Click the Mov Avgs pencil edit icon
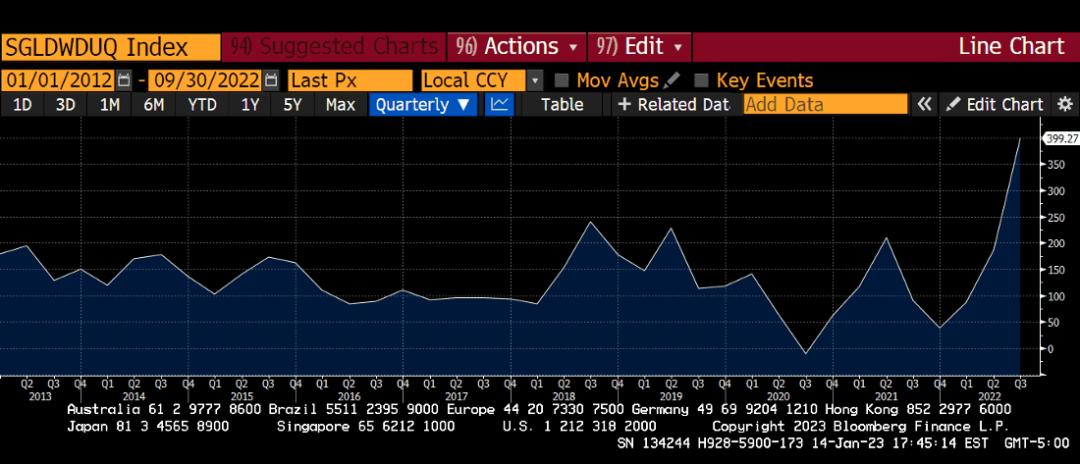The image size is (1080, 464). point(672,80)
